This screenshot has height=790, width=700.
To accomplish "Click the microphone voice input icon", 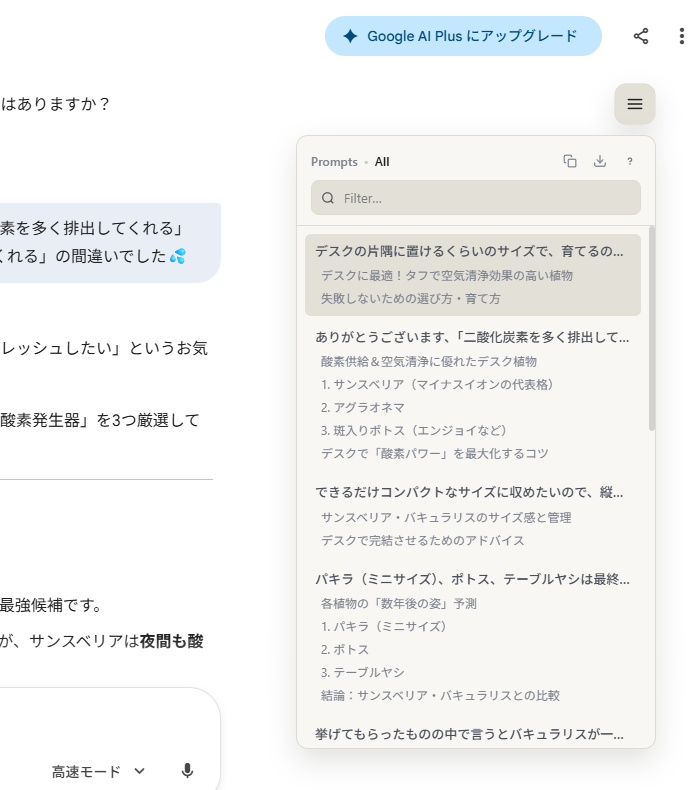I will (x=187, y=771).
